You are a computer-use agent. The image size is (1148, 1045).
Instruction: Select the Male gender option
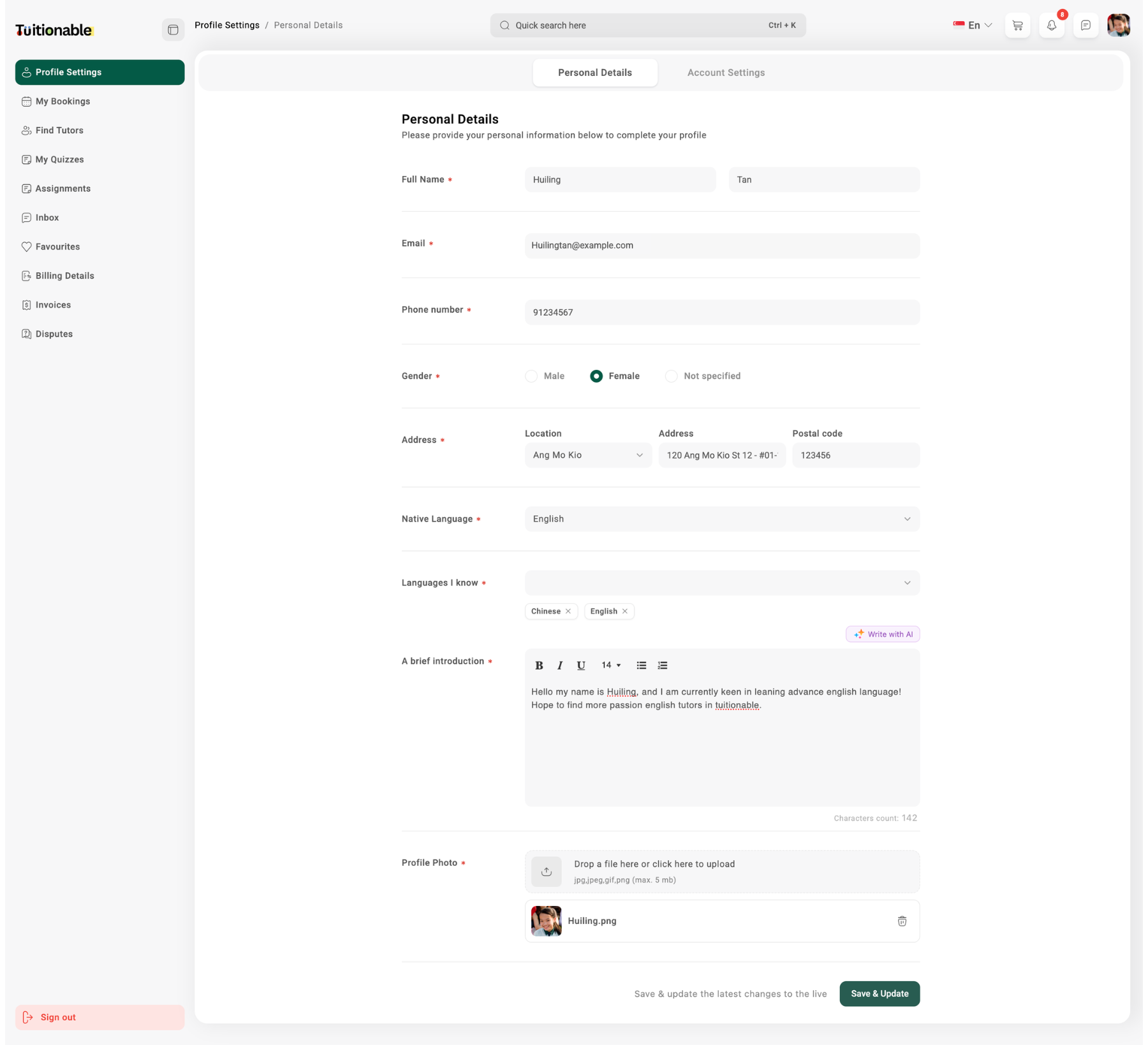tap(531, 376)
